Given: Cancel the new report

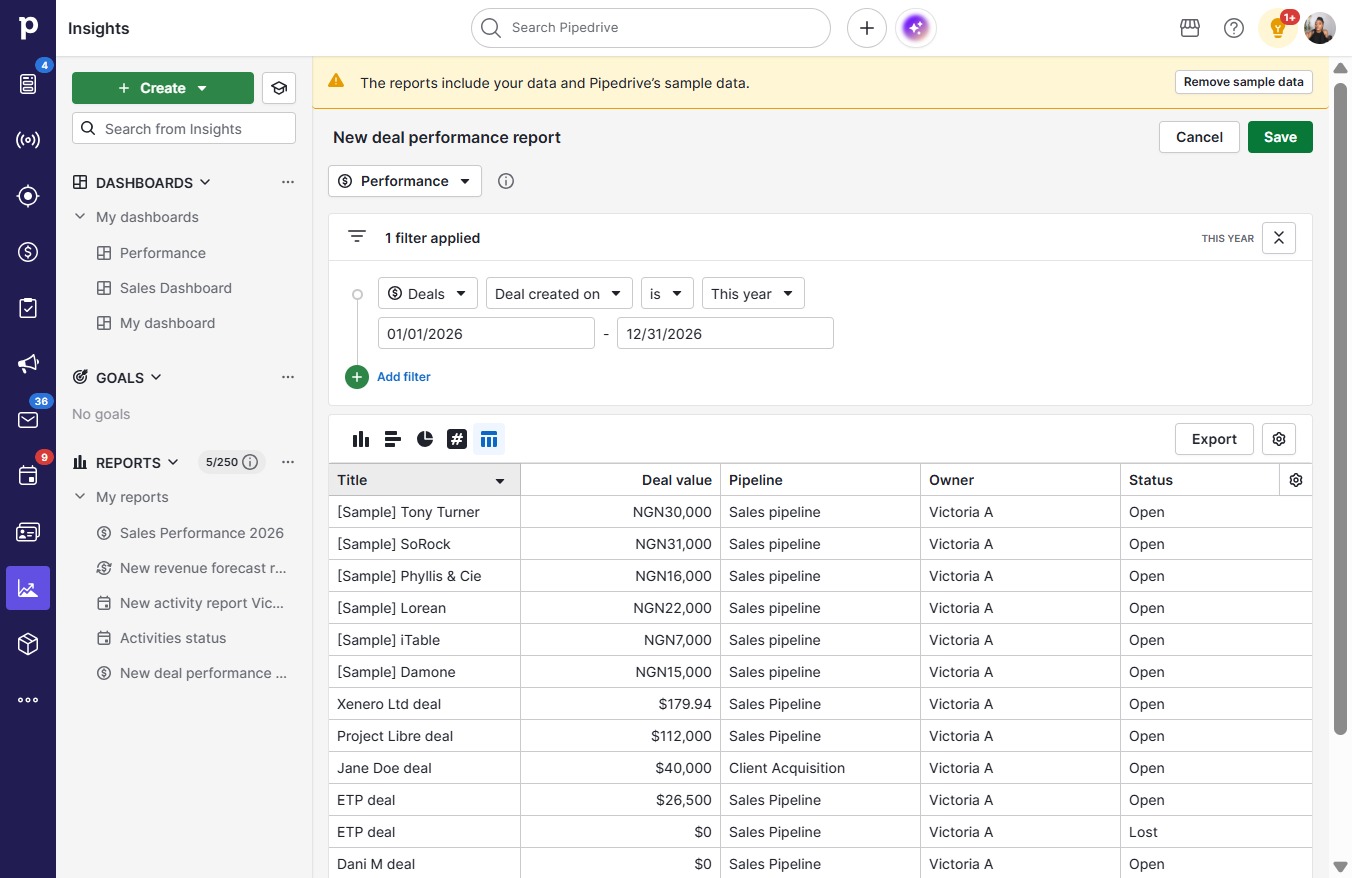Looking at the screenshot, I should click(x=1199, y=137).
